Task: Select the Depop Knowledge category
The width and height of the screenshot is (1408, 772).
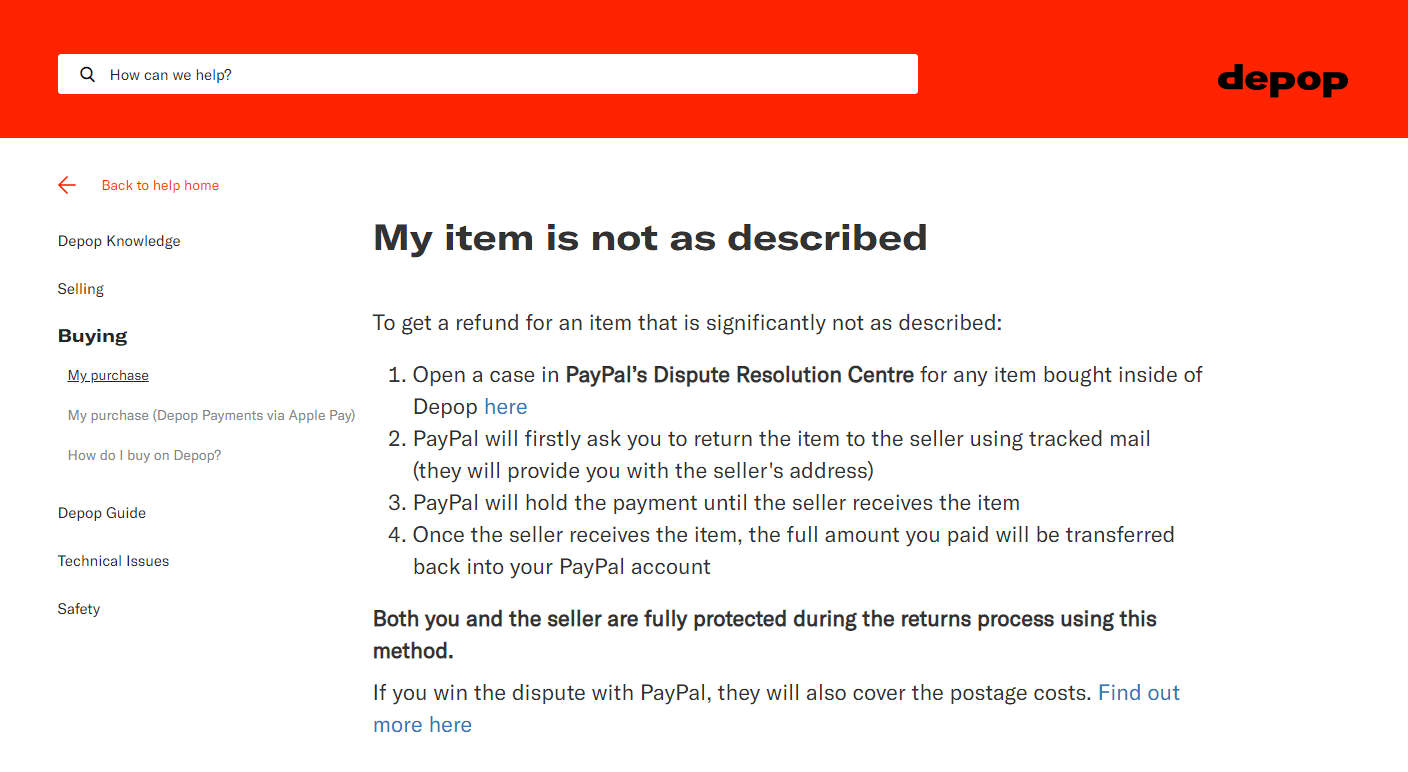Action: pos(119,240)
